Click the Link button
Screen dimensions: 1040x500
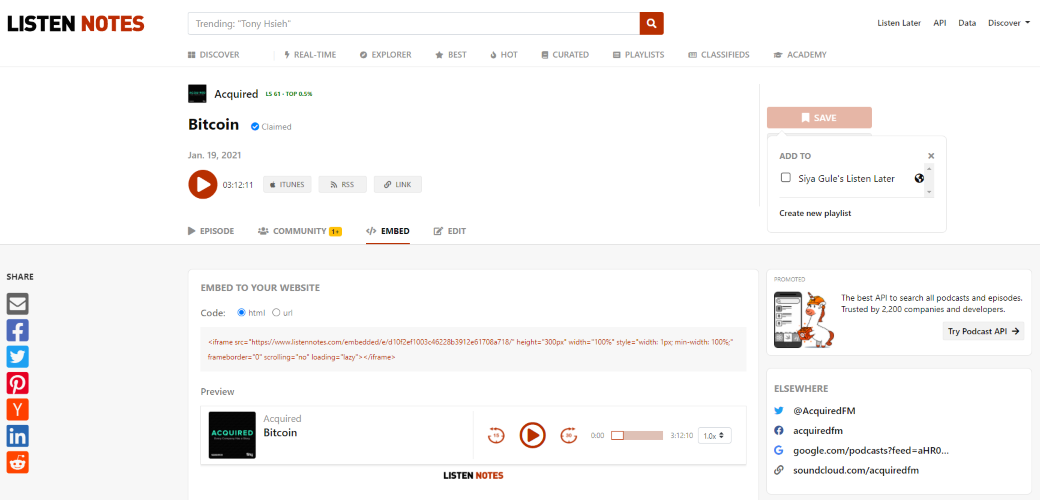[397, 185]
